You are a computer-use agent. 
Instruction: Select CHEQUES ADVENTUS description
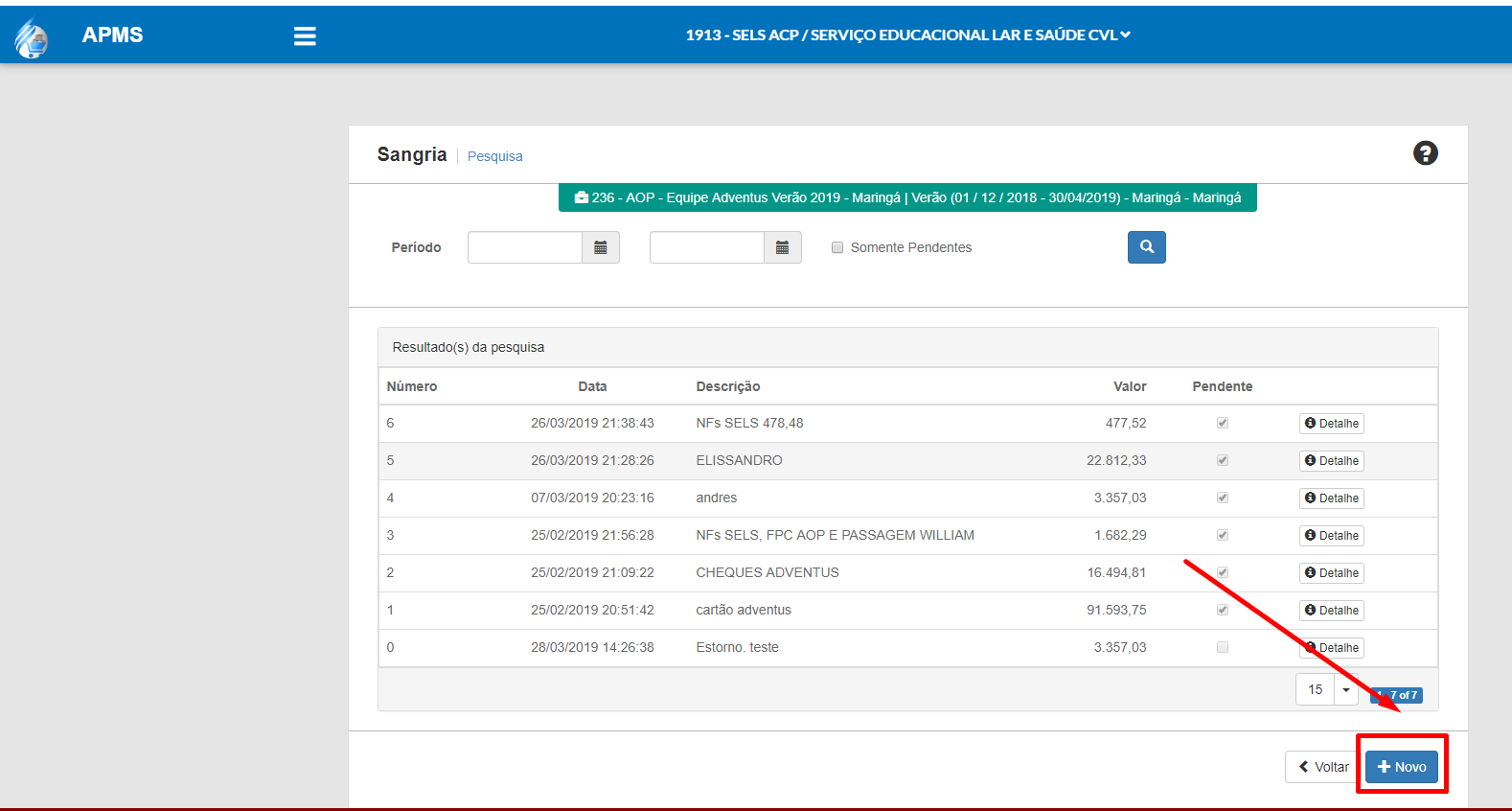click(767, 572)
